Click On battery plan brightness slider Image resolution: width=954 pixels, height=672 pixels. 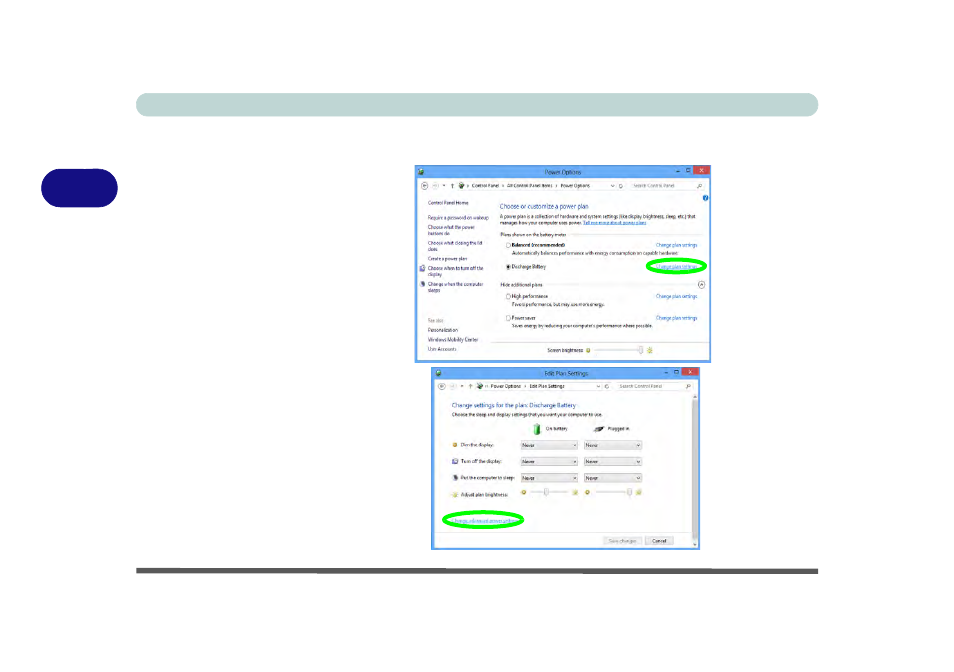point(549,493)
